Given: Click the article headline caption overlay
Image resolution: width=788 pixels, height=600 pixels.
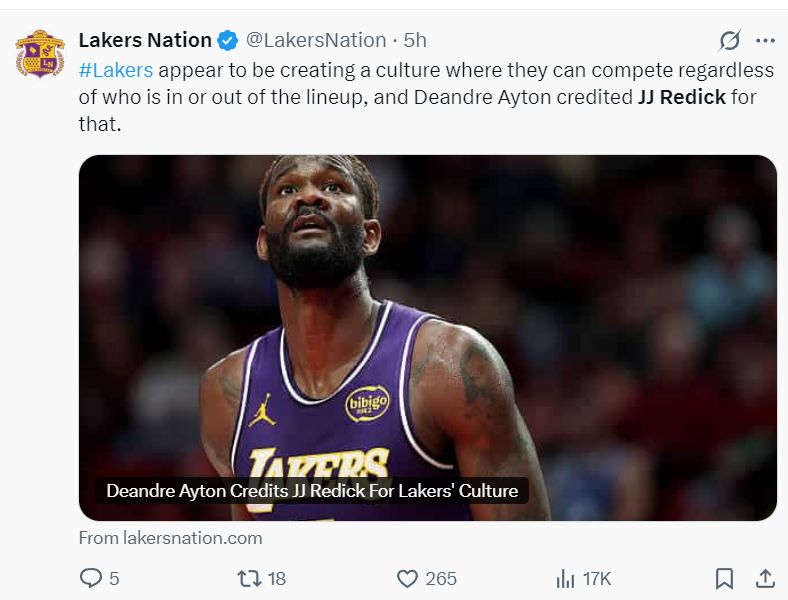Looking at the screenshot, I should tap(312, 491).
